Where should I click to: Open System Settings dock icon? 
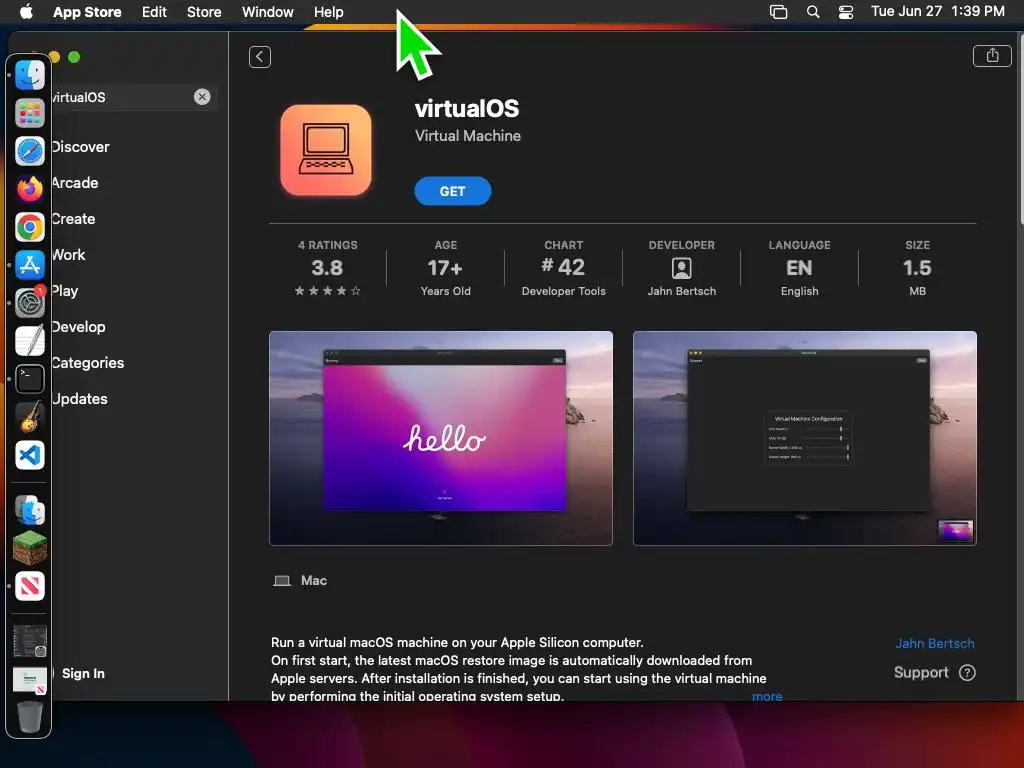(29, 303)
